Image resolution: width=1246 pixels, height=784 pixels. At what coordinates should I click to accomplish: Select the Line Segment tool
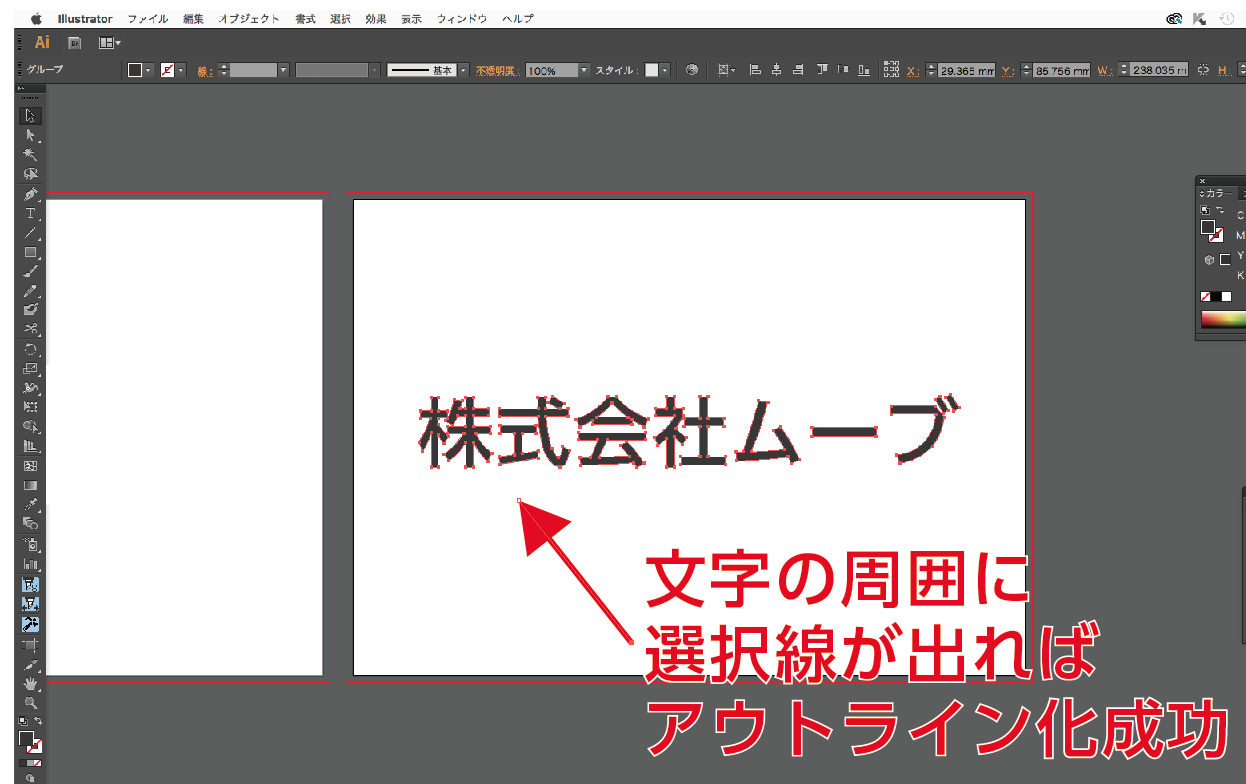click(30, 233)
